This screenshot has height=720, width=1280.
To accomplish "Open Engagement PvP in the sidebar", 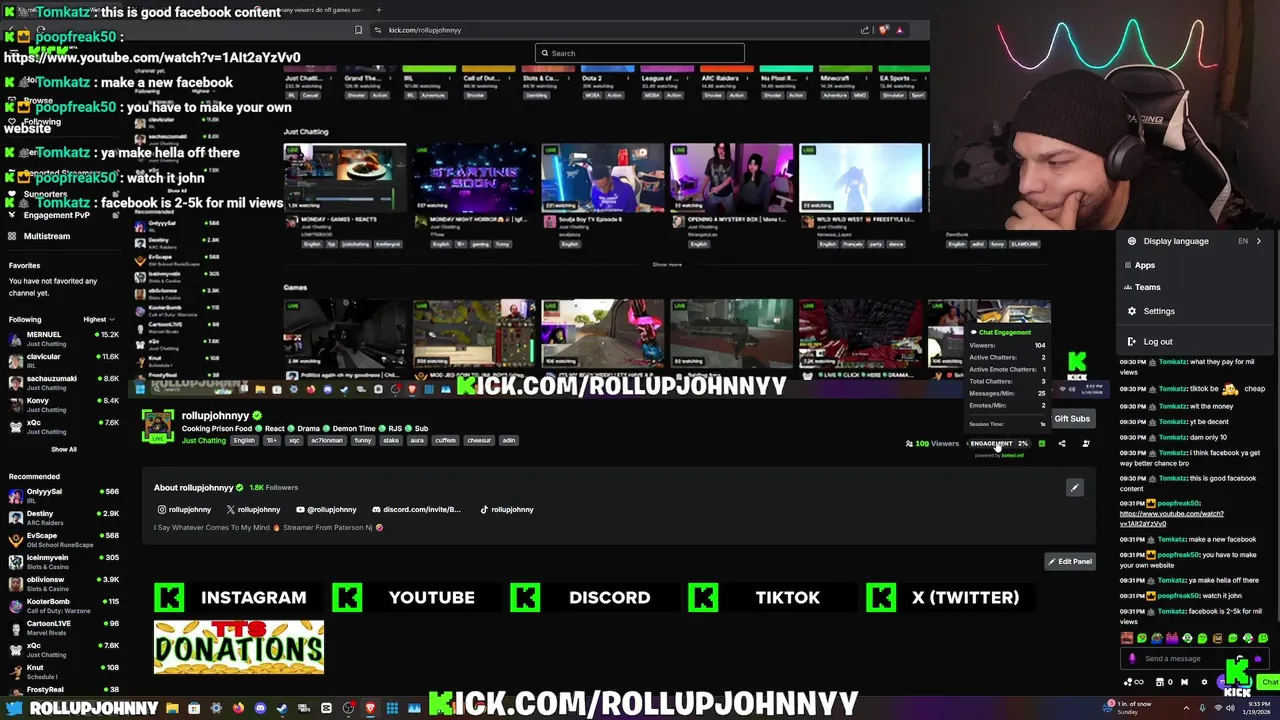I will 56,215.
